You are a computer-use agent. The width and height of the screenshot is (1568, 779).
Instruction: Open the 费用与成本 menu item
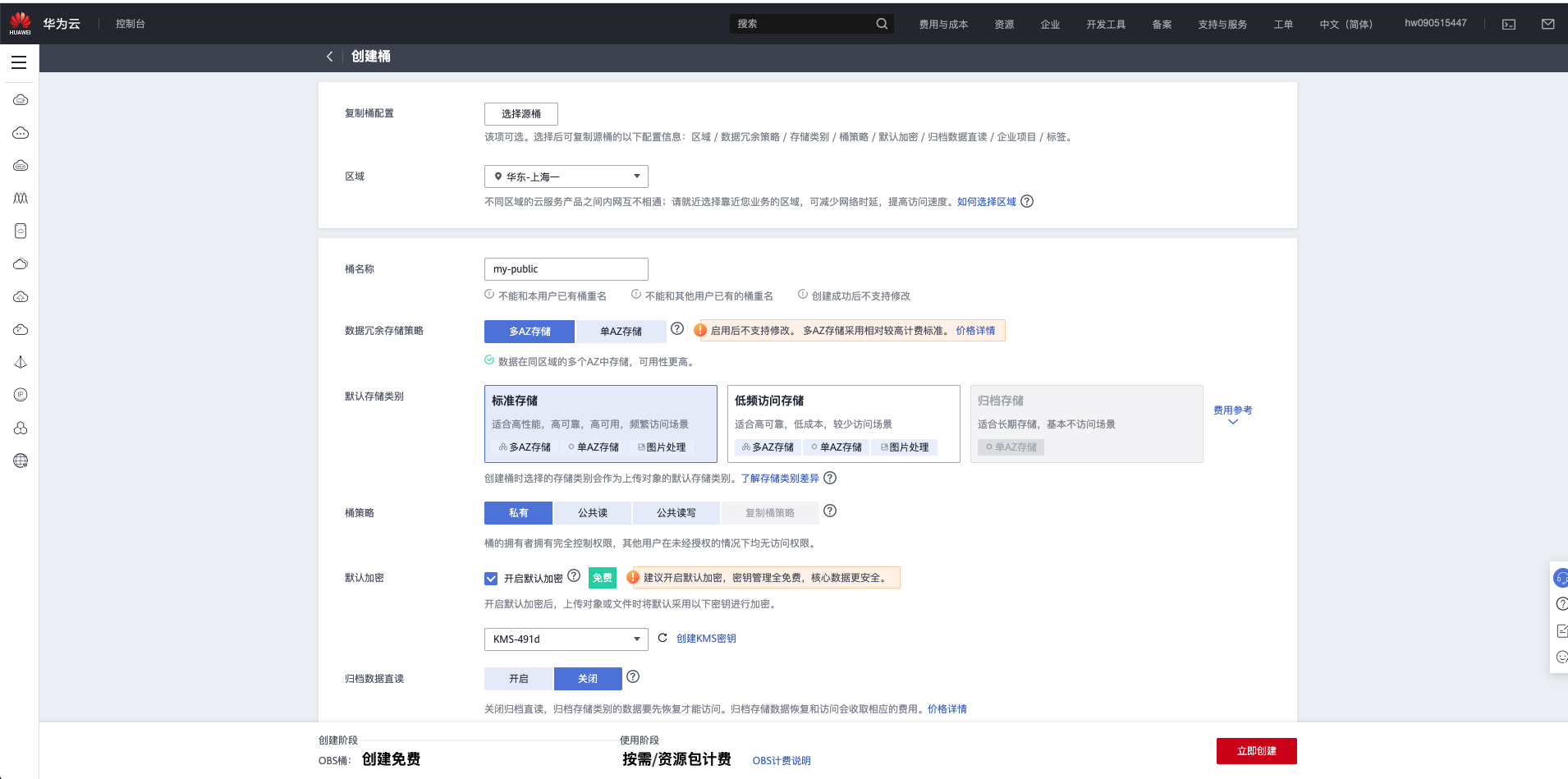[942, 24]
